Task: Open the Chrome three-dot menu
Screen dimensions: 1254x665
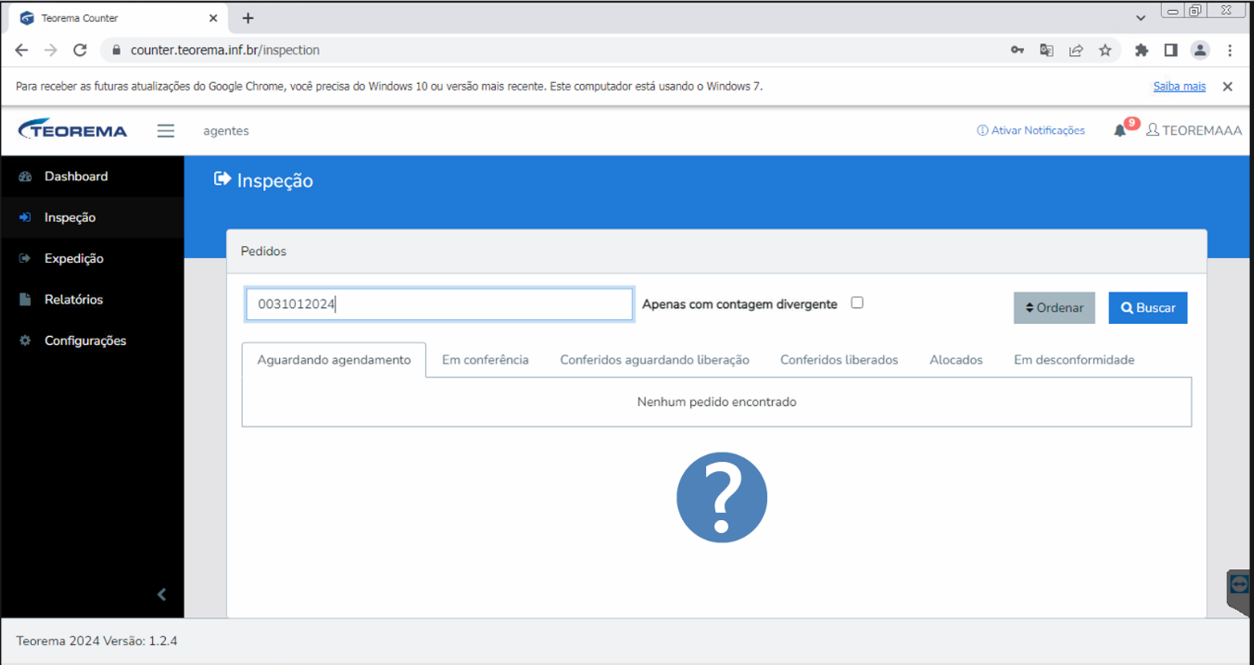Action: click(1230, 50)
